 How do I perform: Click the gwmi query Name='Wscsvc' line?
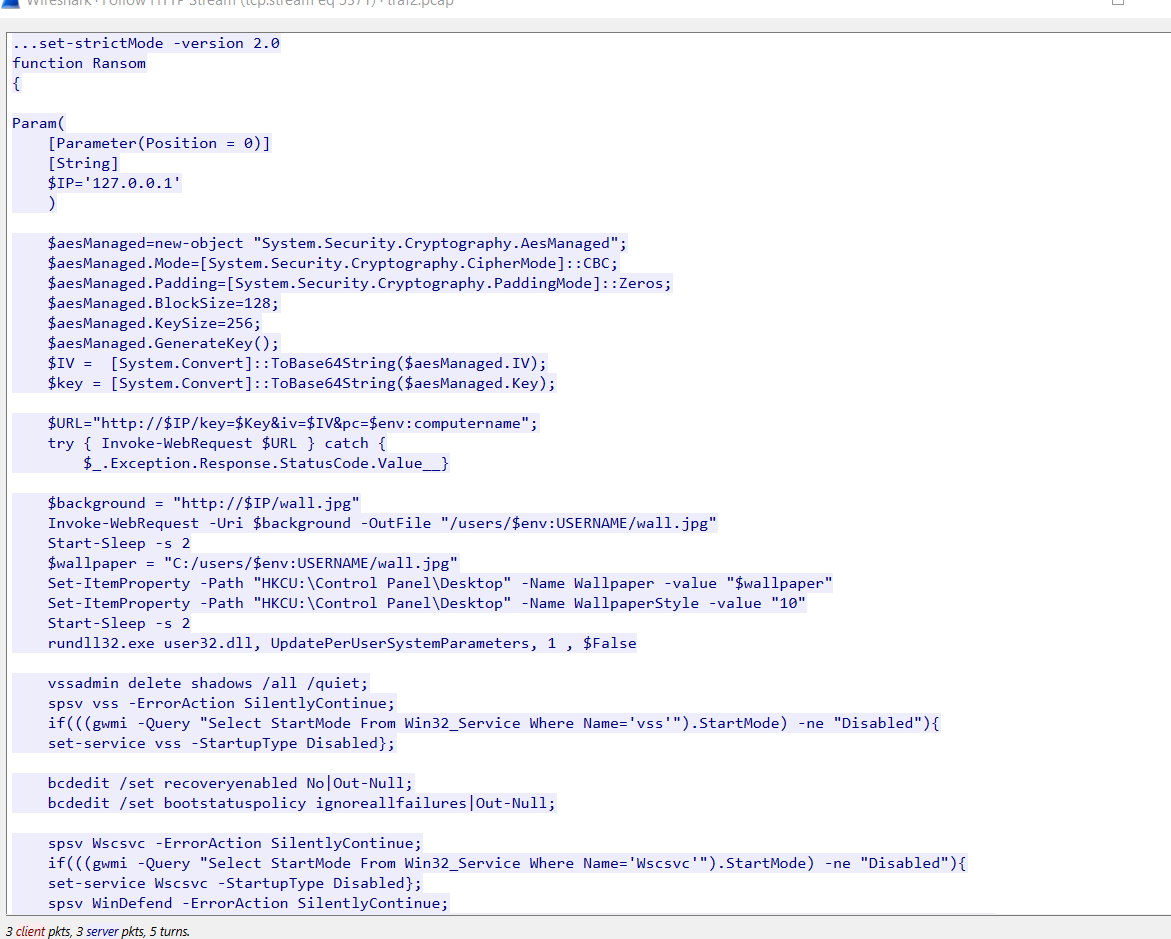[x=507, y=864]
